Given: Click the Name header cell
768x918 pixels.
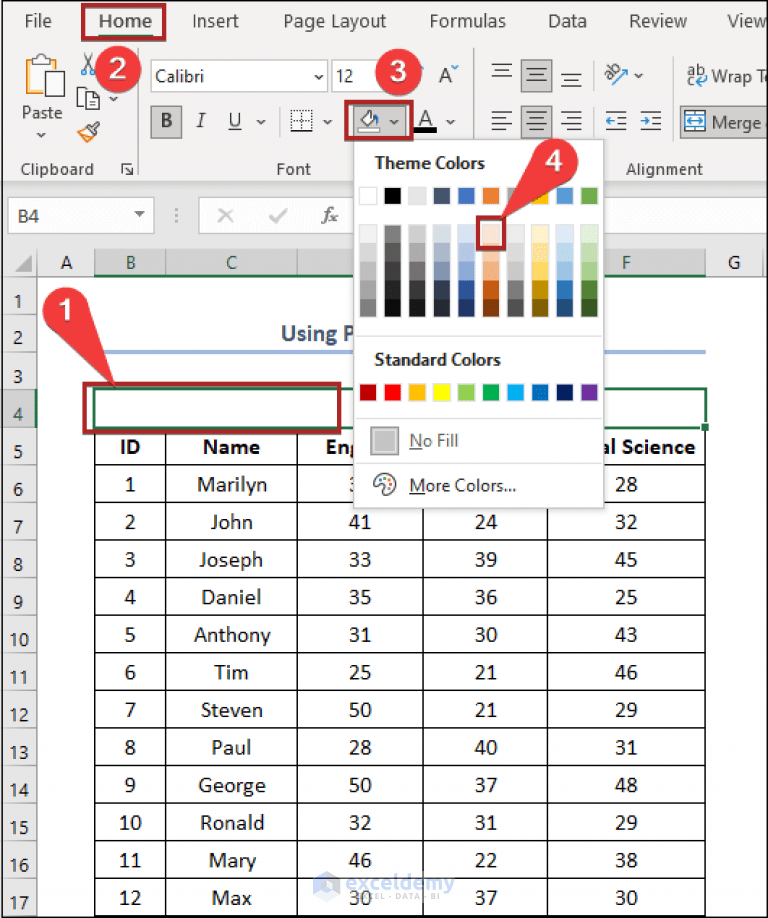Looking at the screenshot, I should [231, 447].
